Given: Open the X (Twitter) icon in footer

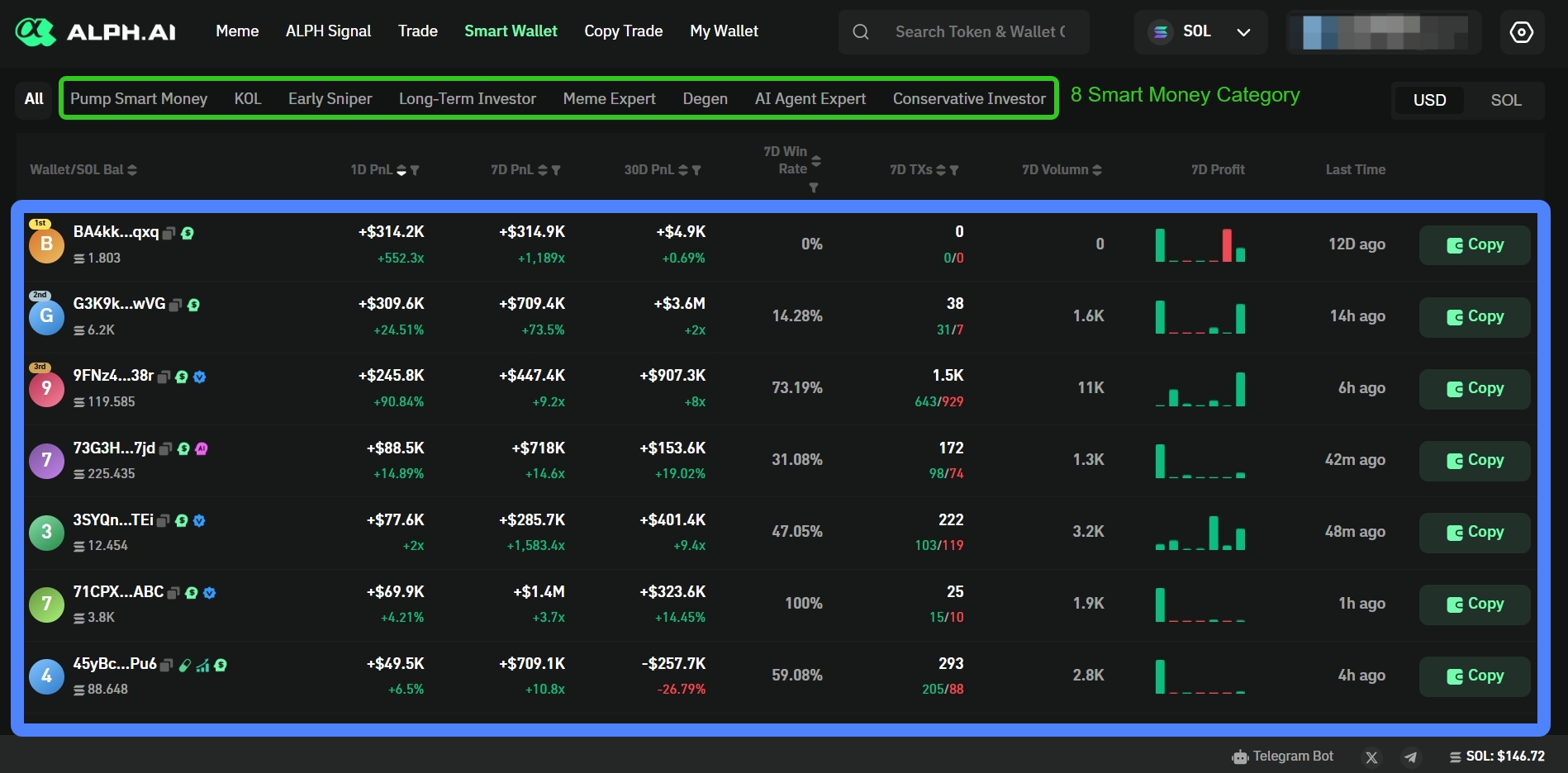Looking at the screenshot, I should click(x=1371, y=757).
